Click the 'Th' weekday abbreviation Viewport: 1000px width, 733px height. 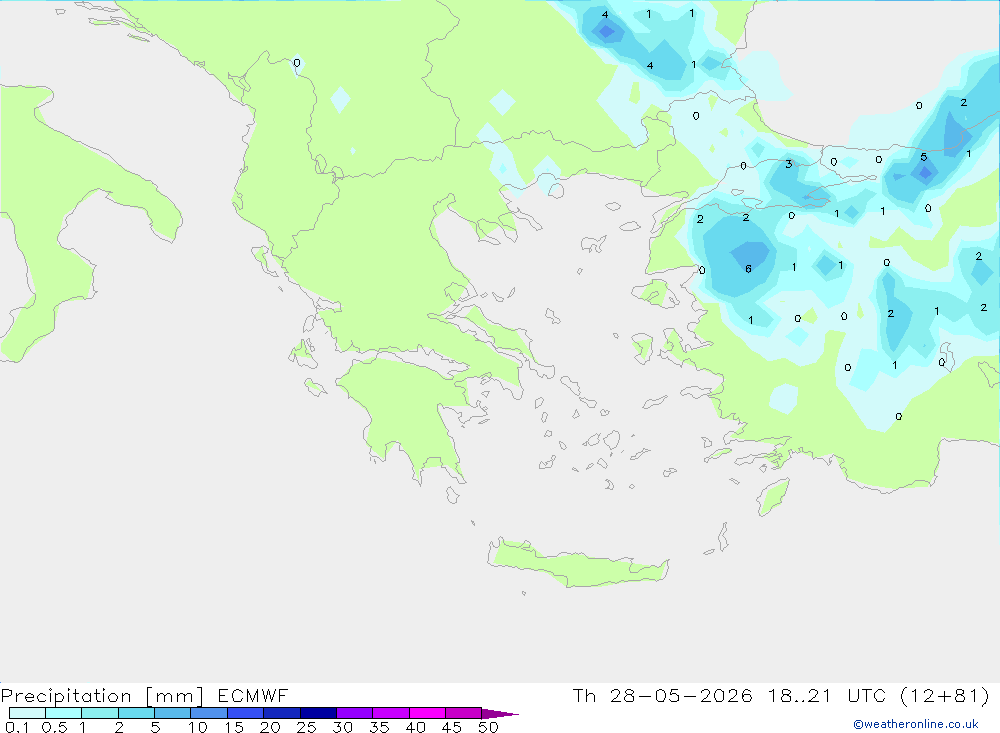pos(584,695)
